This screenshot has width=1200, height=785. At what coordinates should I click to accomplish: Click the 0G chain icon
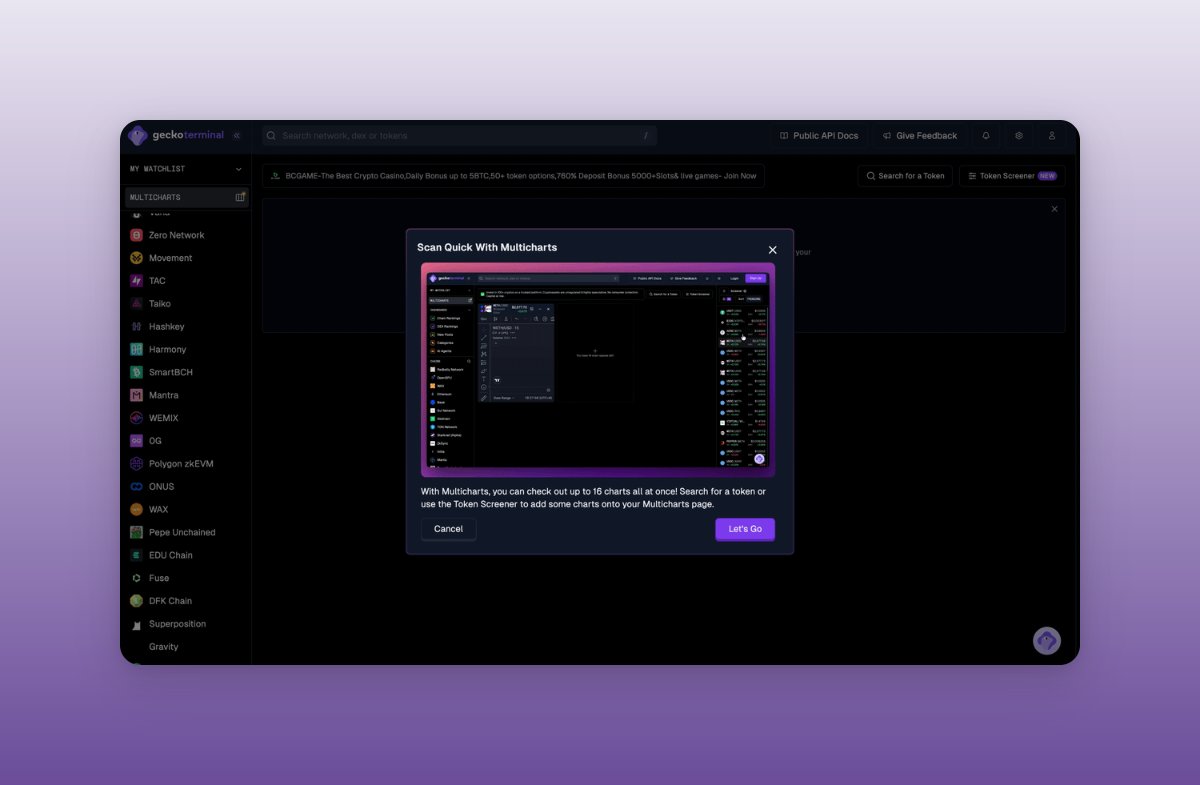pyautogui.click(x=137, y=441)
